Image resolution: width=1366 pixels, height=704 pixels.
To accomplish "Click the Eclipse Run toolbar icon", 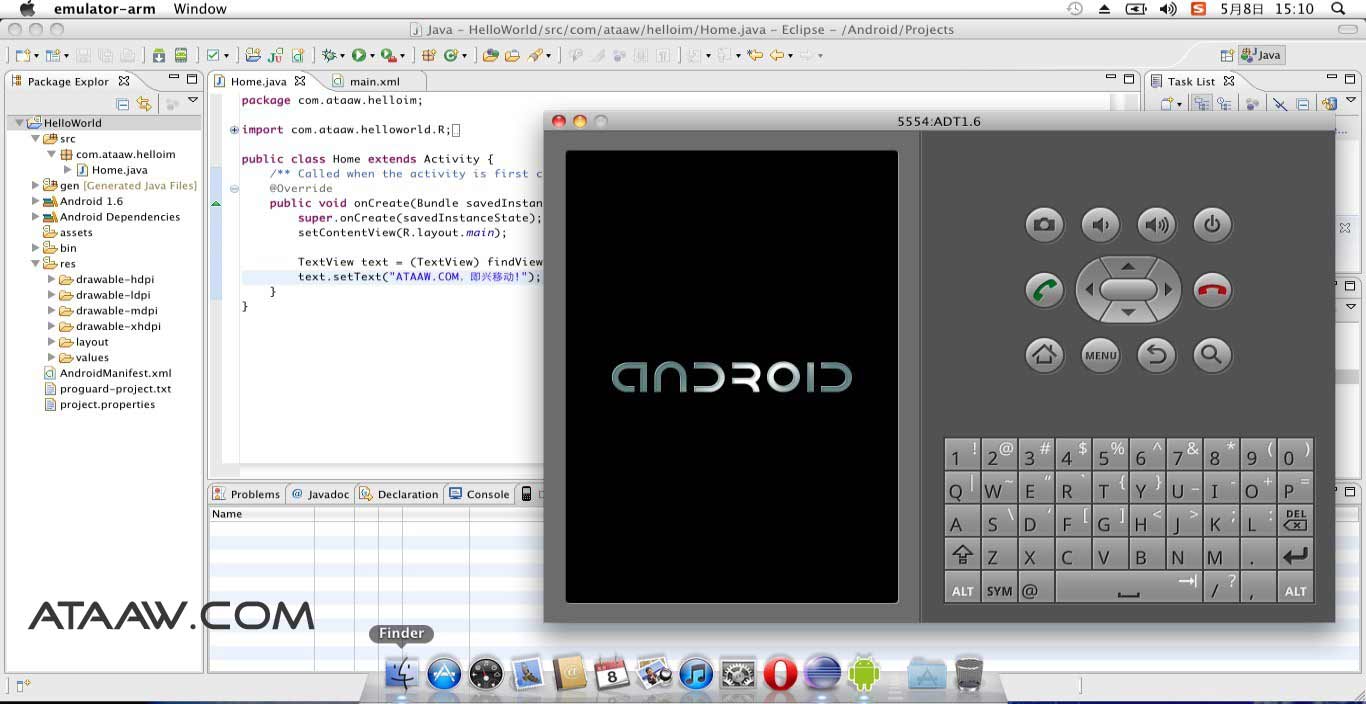I will tap(358, 55).
